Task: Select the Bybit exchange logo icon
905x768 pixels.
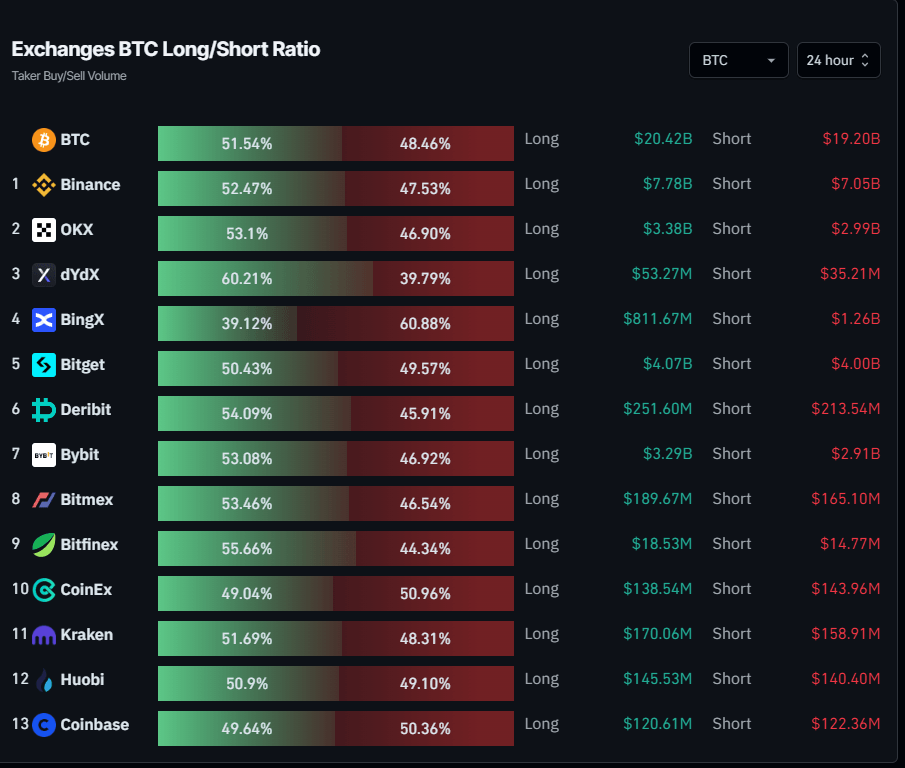Action: click(43, 455)
